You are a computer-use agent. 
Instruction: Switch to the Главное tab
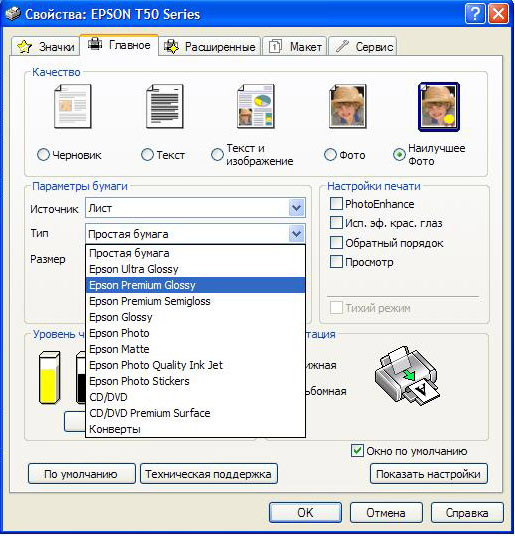coord(119,45)
